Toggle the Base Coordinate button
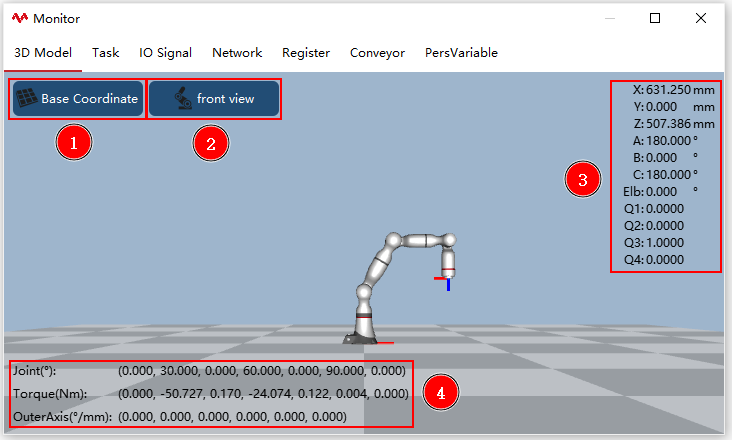 pyautogui.click(x=78, y=98)
